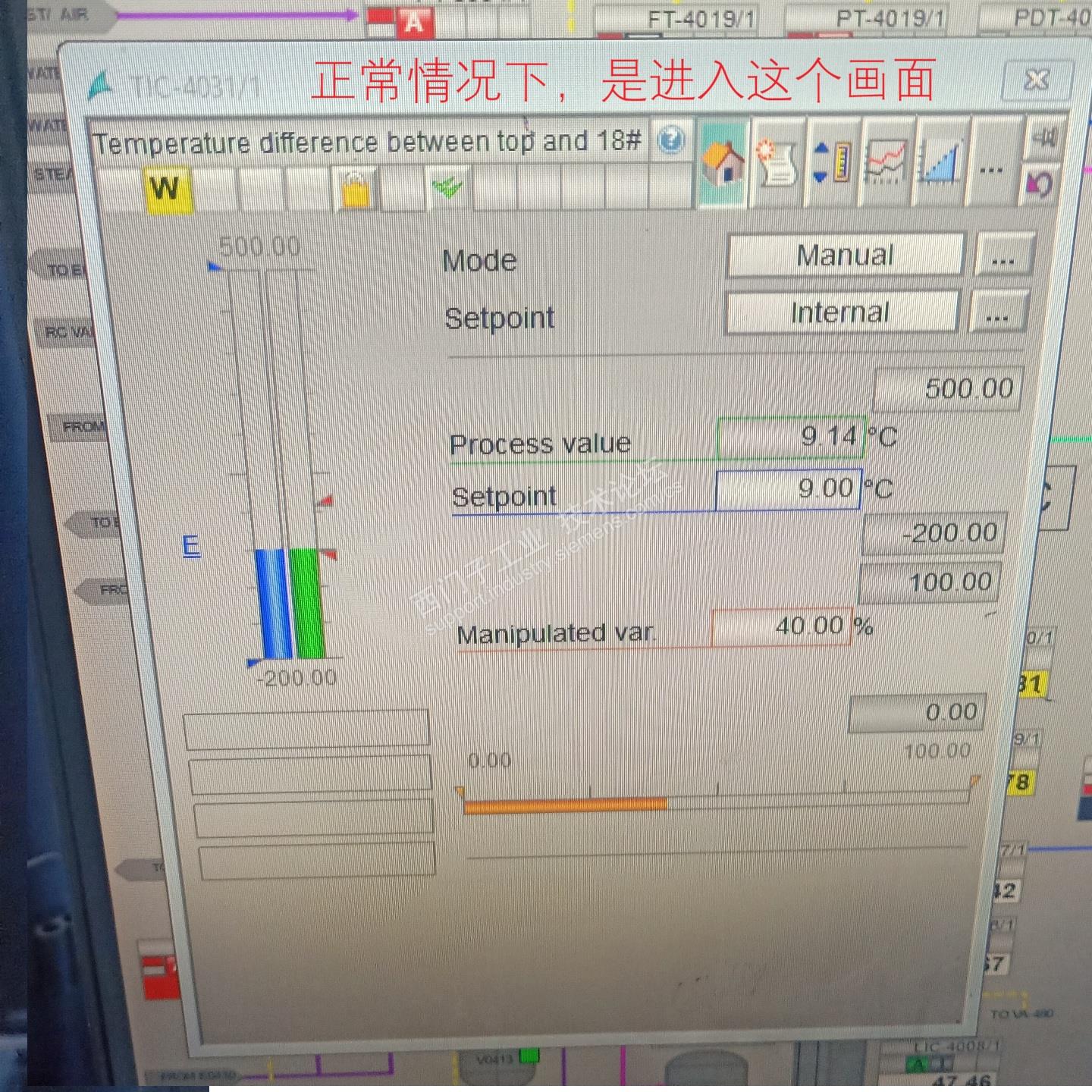
Task: Click the green process value bar graph
Action: click(306, 603)
